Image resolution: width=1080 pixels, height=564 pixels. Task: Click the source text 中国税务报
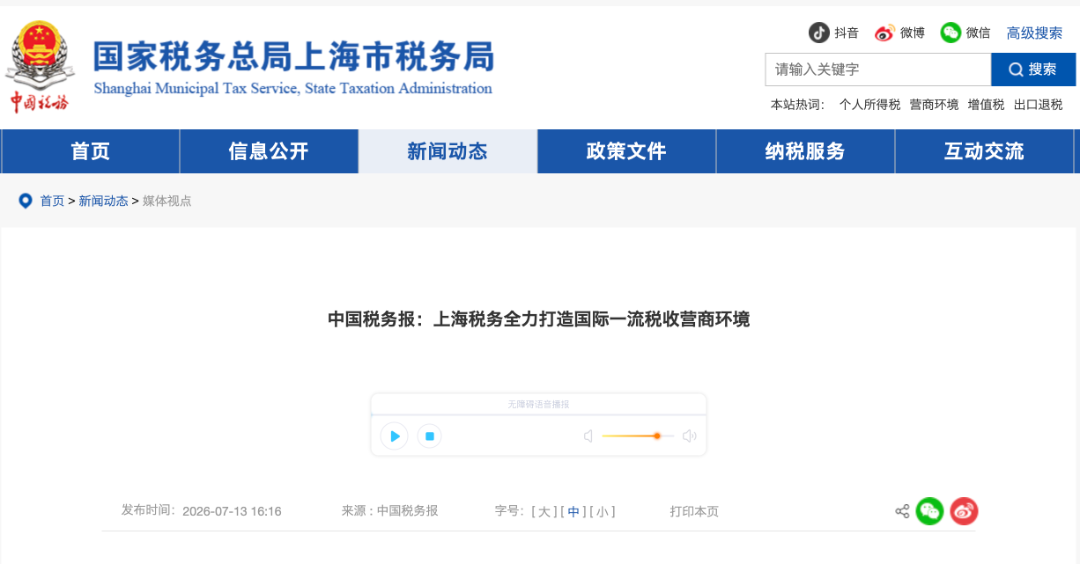pos(407,511)
